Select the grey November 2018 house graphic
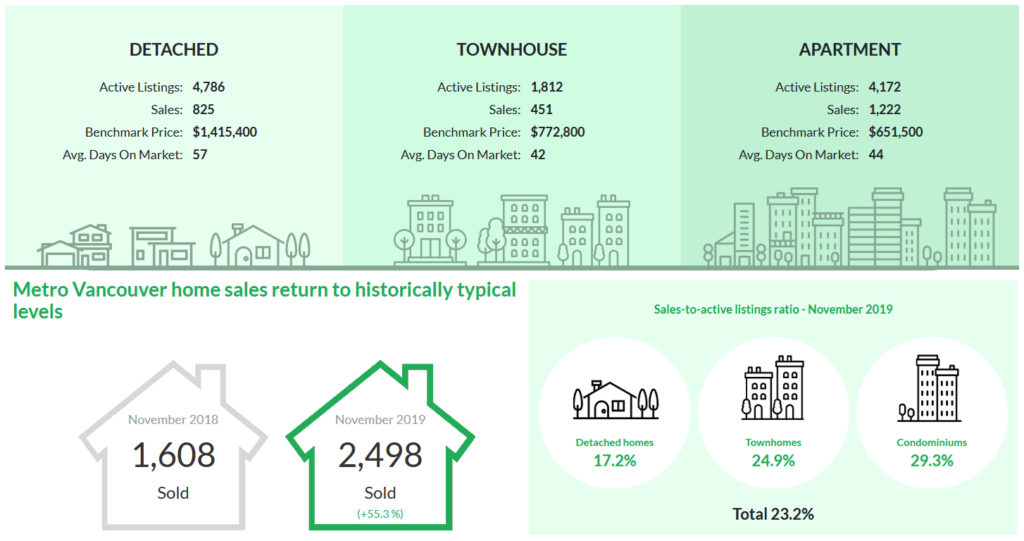The image size is (1024, 541). click(x=173, y=446)
